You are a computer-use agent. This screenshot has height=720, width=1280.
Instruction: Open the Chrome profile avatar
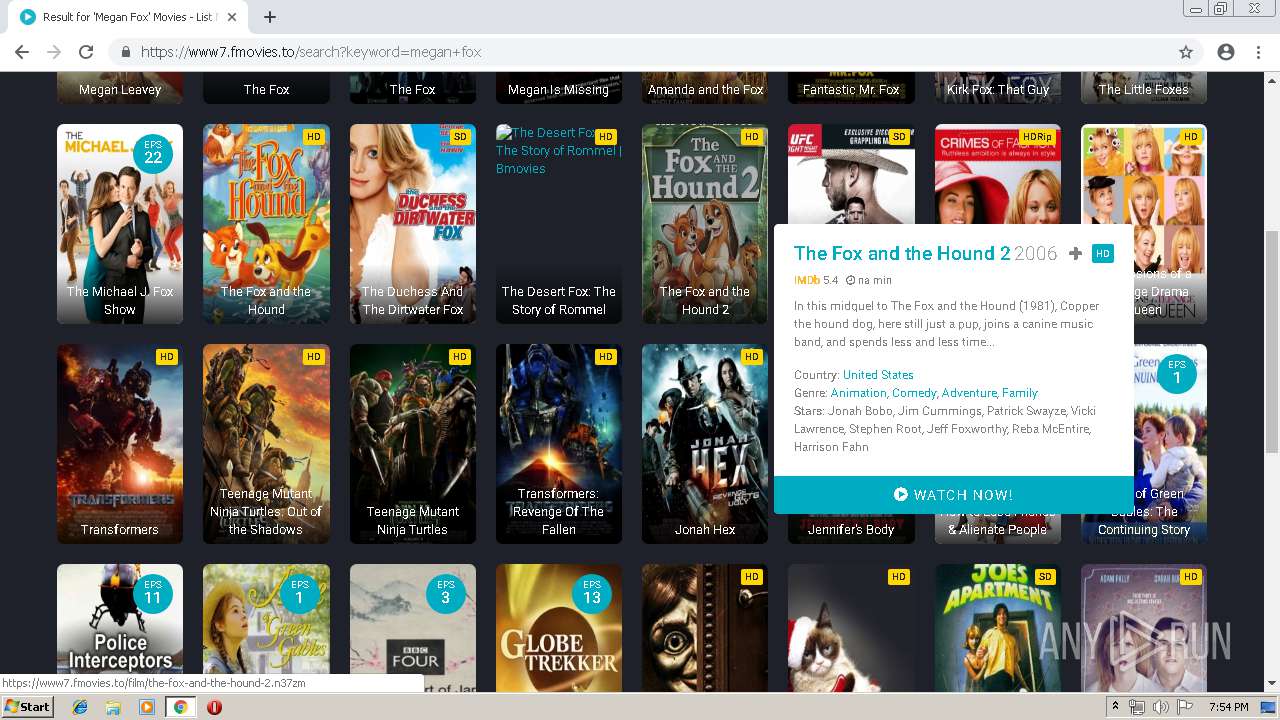1226,52
